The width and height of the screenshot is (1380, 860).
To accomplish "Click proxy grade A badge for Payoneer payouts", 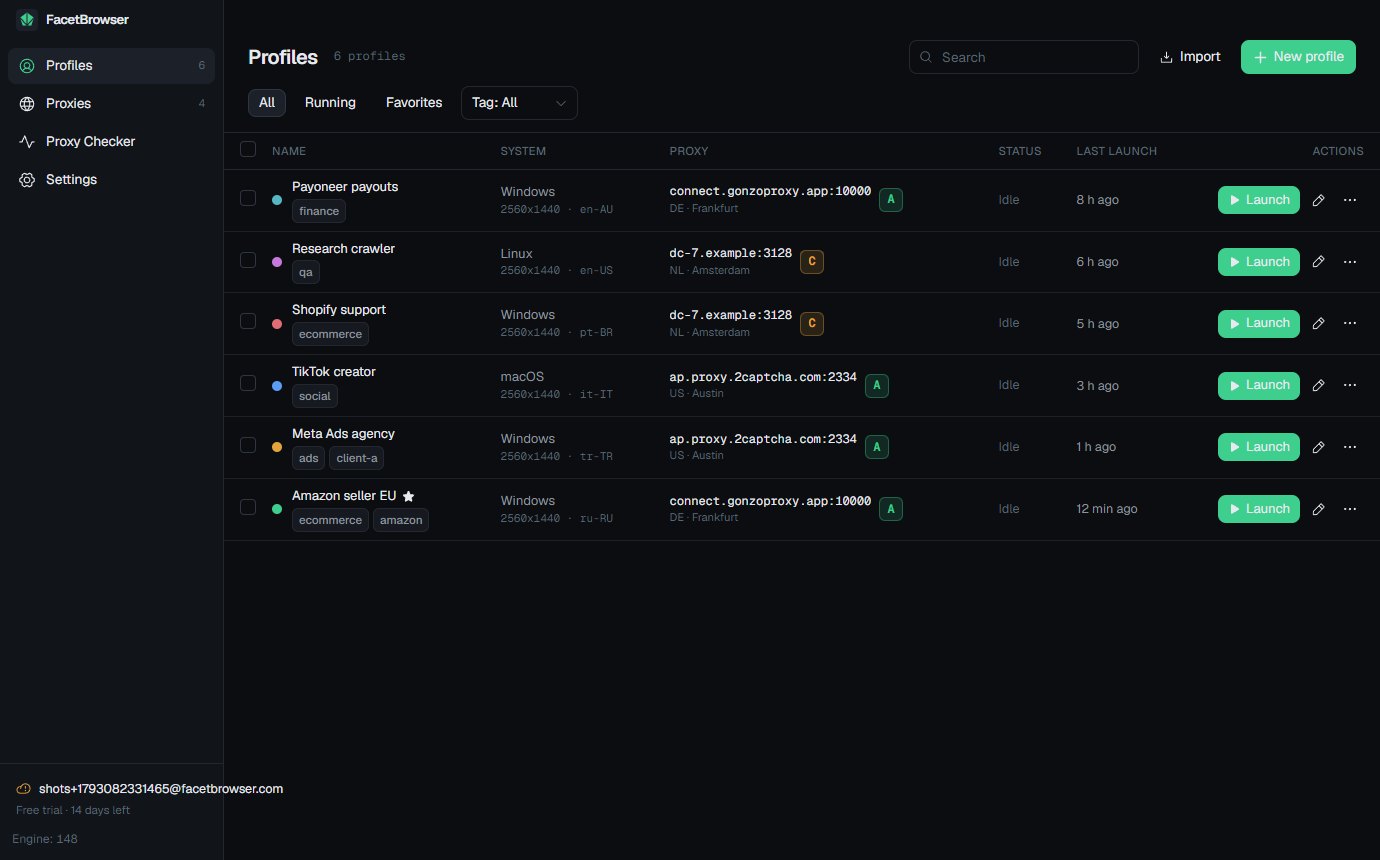I will (x=891, y=200).
